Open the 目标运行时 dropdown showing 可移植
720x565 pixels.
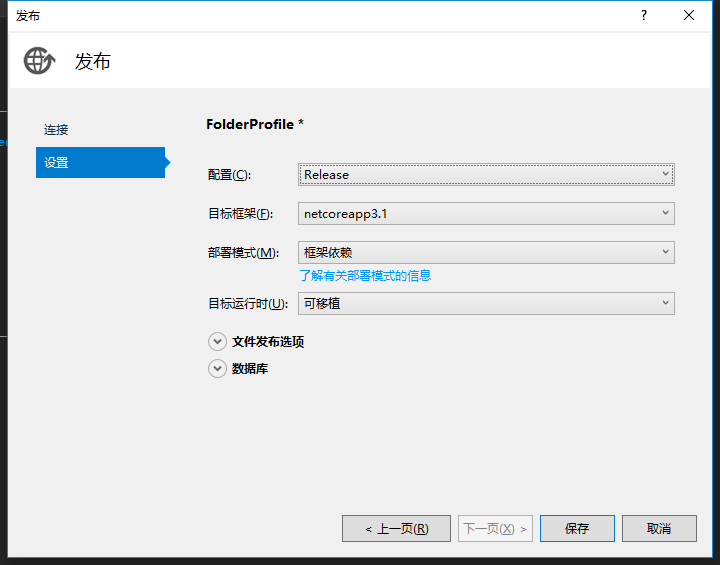pyautogui.click(x=486, y=303)
